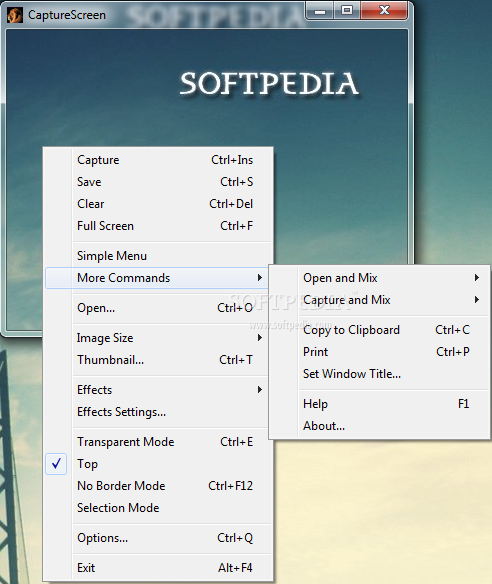Choose the Clear command
492x584 pixels.
[x=159, y=204]
